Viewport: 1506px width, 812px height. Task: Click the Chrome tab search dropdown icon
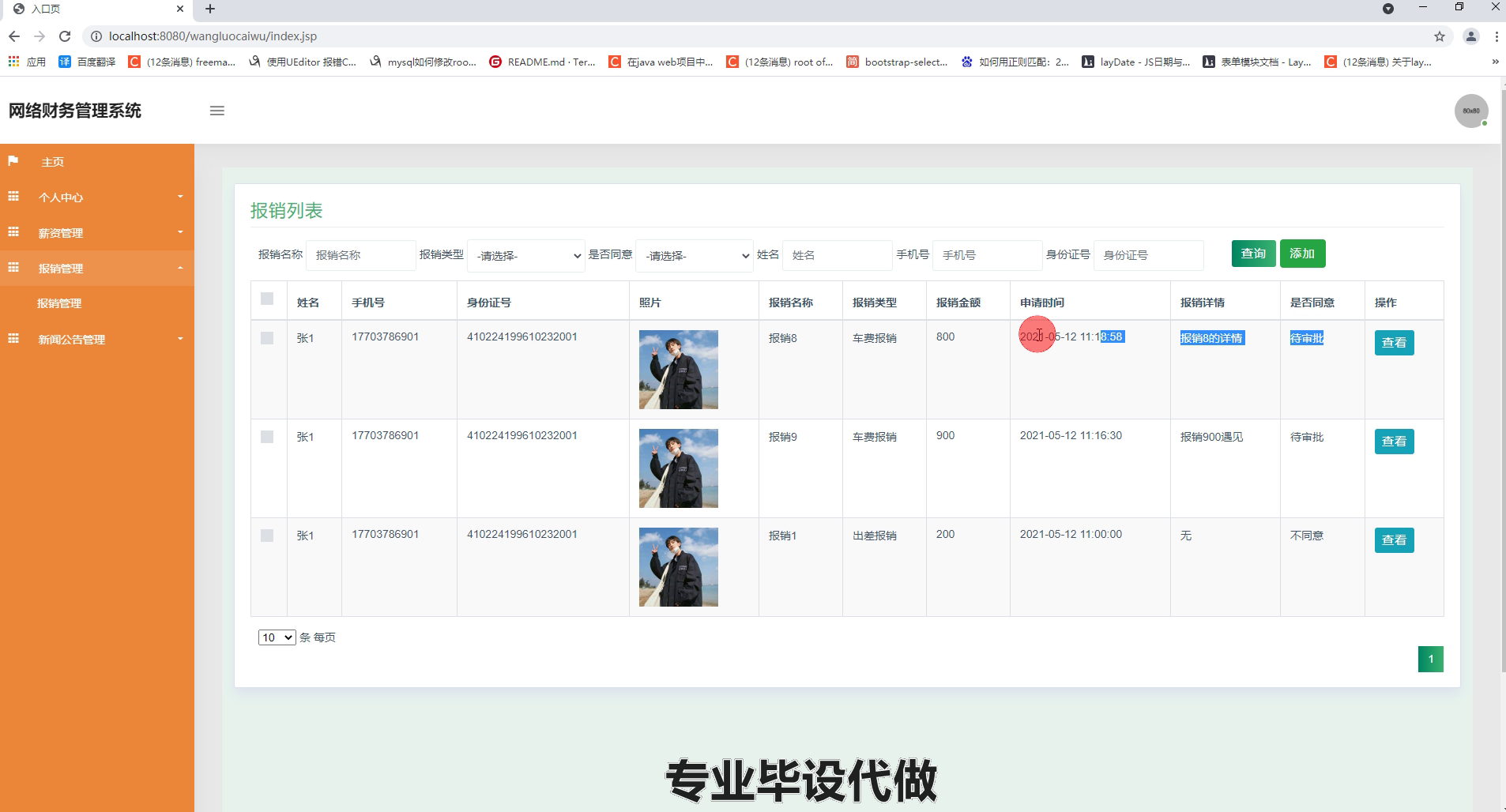click(x=1388, y=9)
